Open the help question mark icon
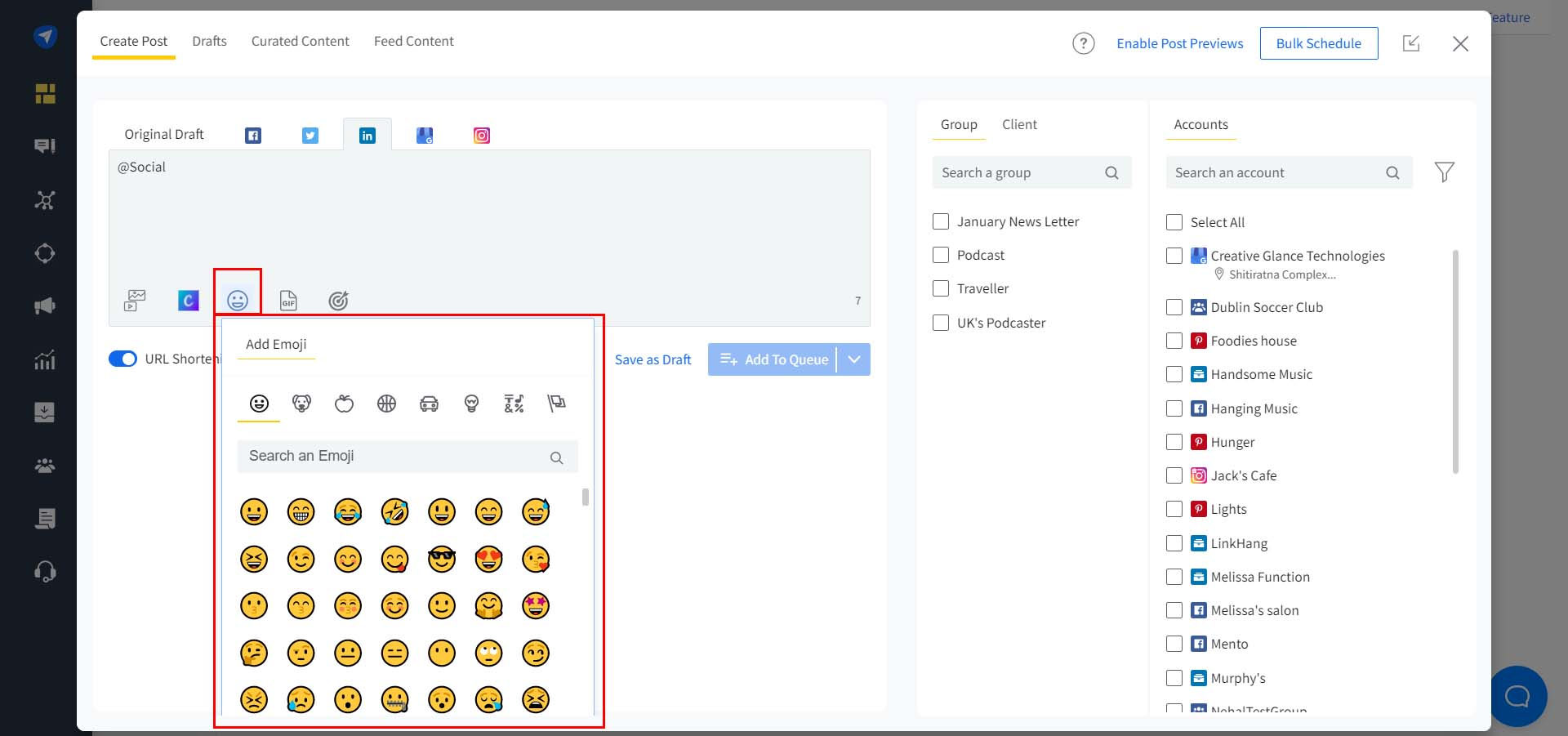1568x736 pixels. (1083, 43)
